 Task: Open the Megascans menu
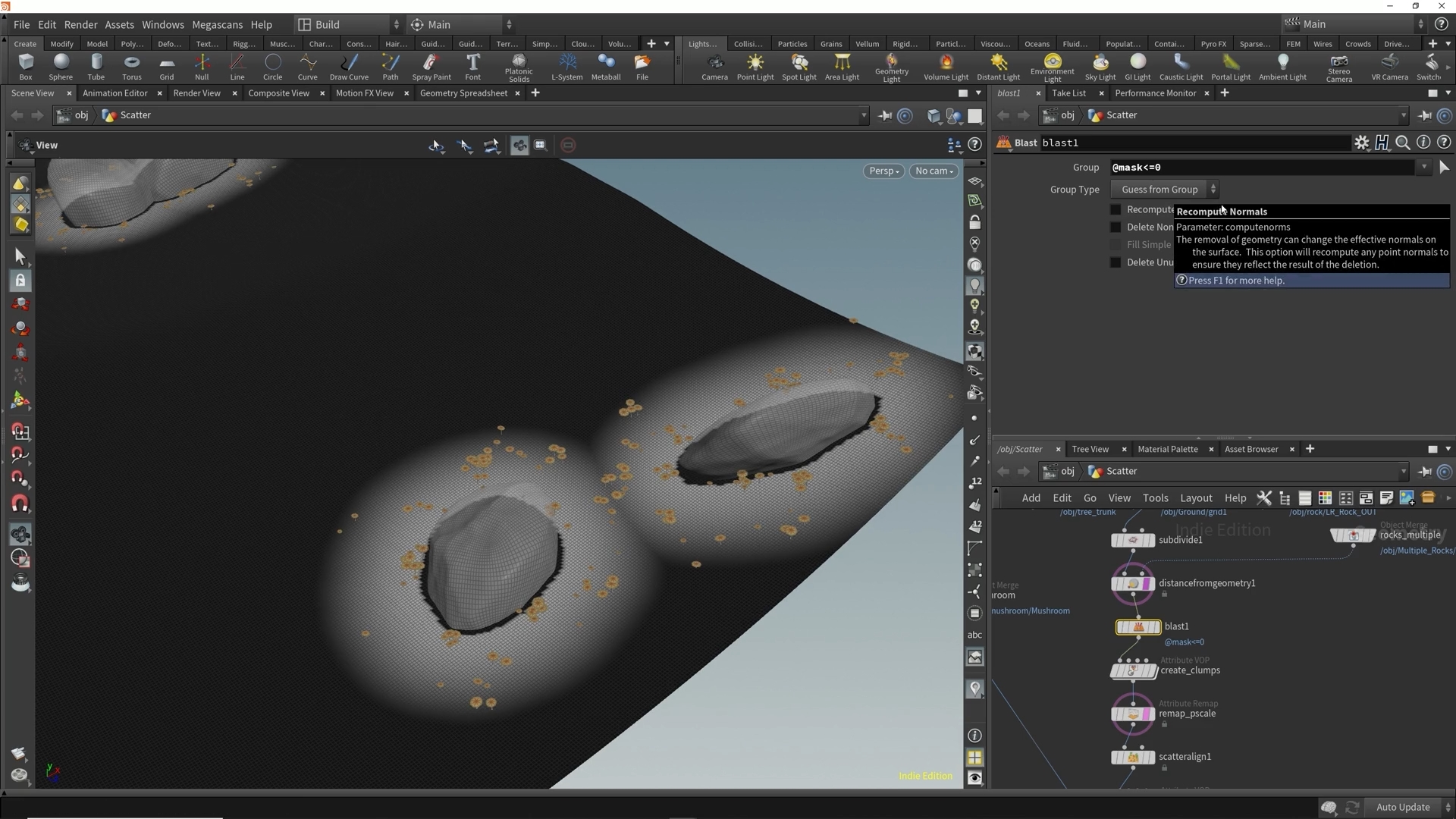tap(217, 24)
